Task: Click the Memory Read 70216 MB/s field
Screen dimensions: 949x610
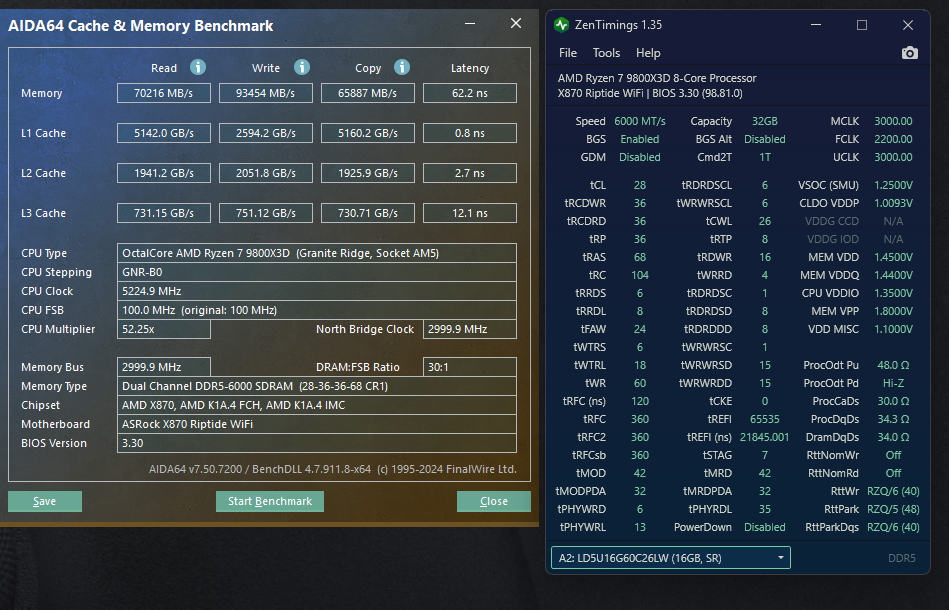Action: 164,93
